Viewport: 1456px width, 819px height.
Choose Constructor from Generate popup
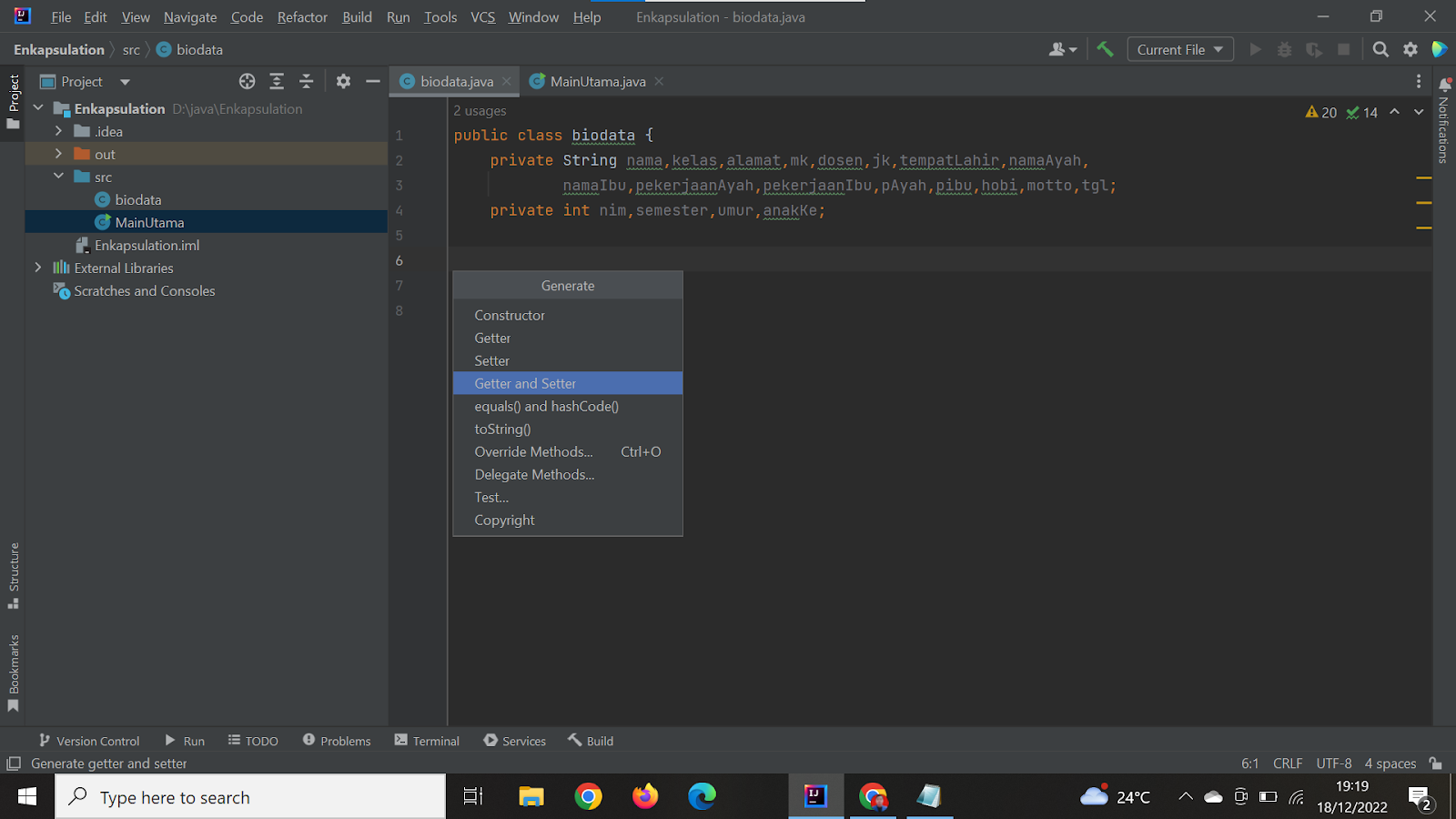click(568, 315)
